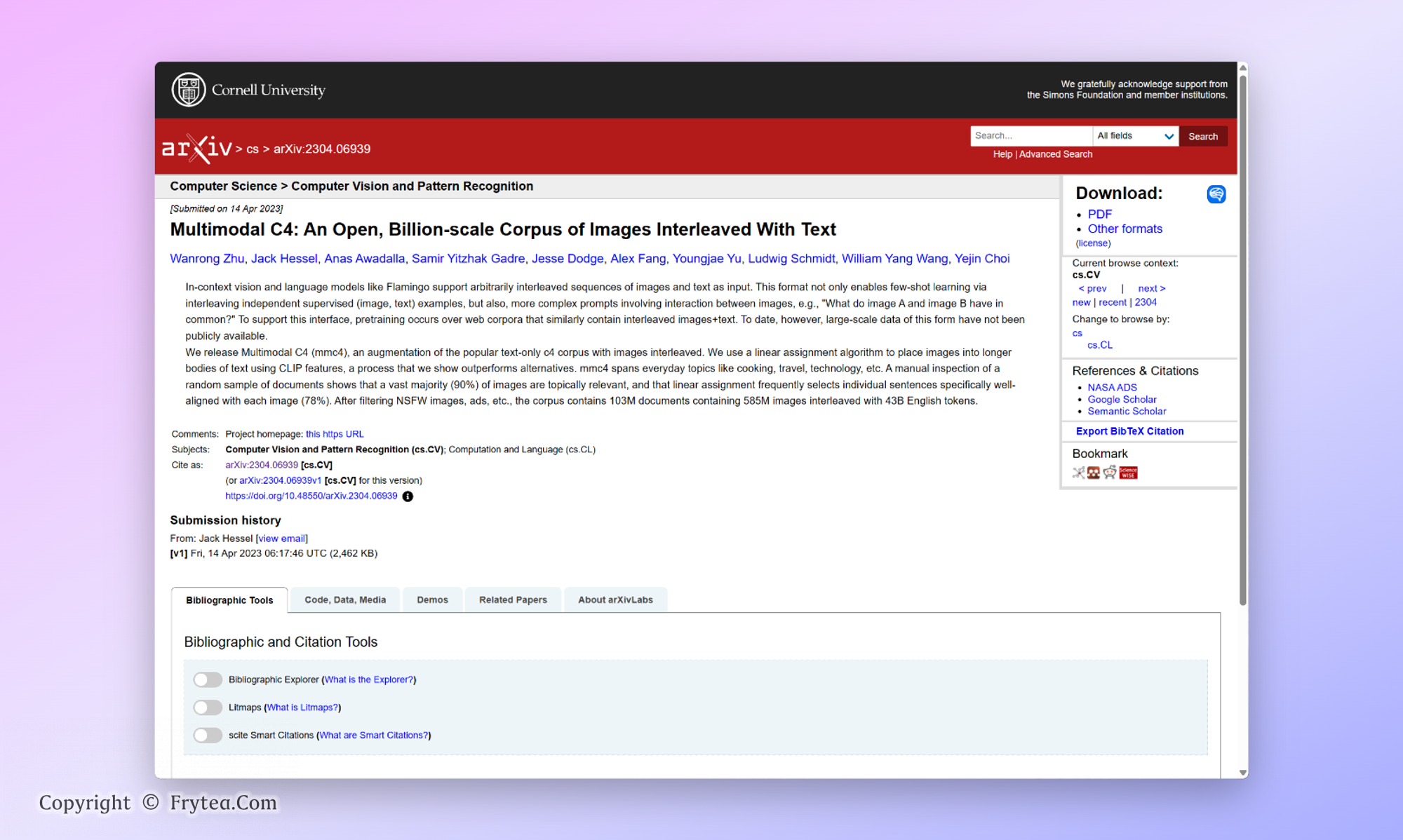Image resolution: width=1403 pixels, height=840 pixels.
Task: Click the Mendeley bookmark icon
Action: pos(1094,473)
